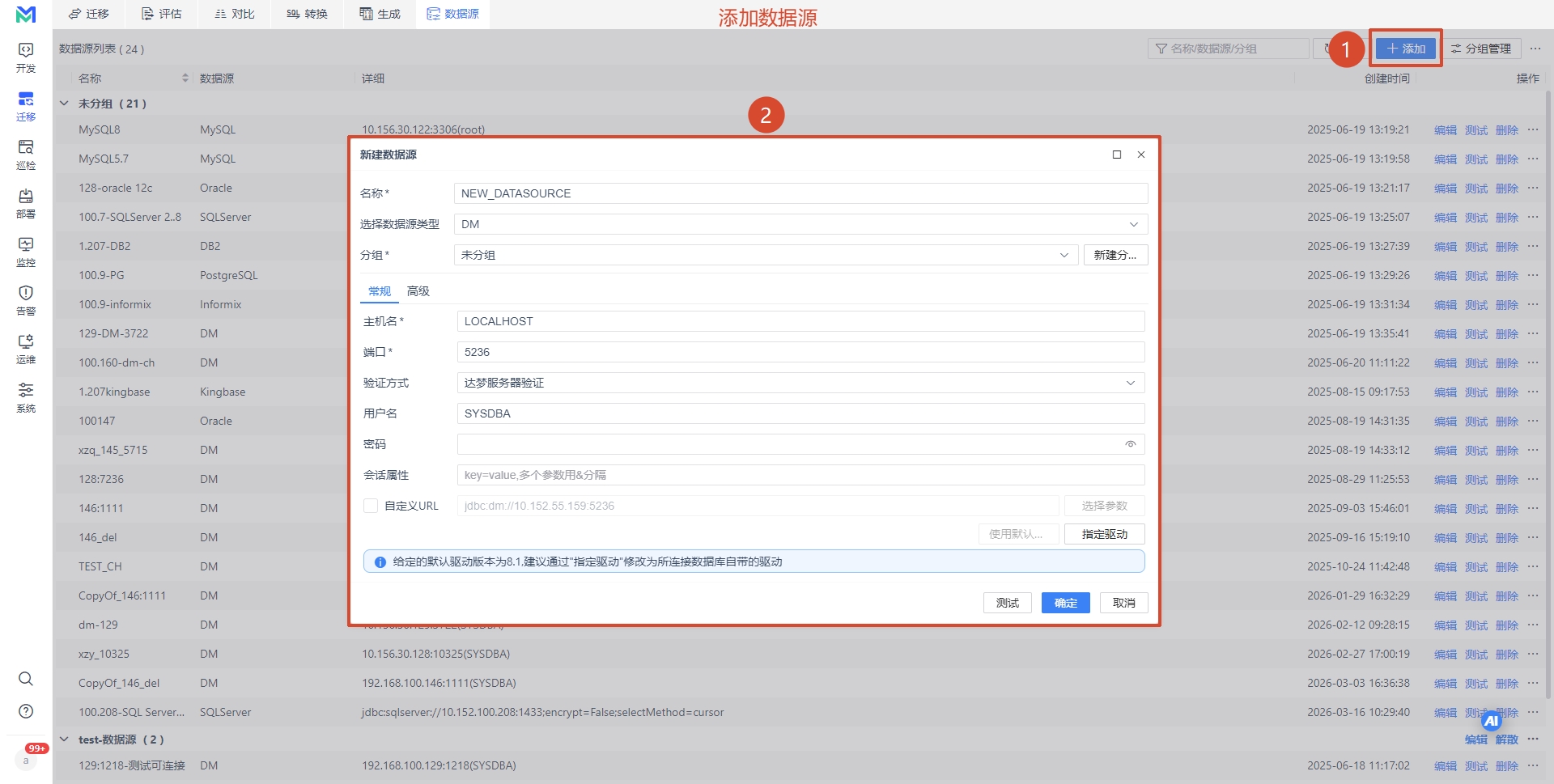Open more actions for MySQL8 row
The image size is (1554, 784).
click(1533, 129)
